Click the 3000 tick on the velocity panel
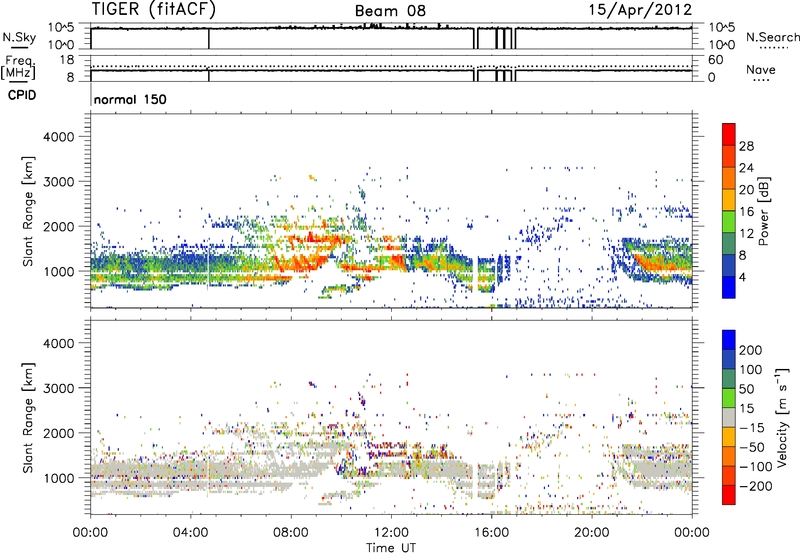 pyautogui.click(x=58, y=388)
